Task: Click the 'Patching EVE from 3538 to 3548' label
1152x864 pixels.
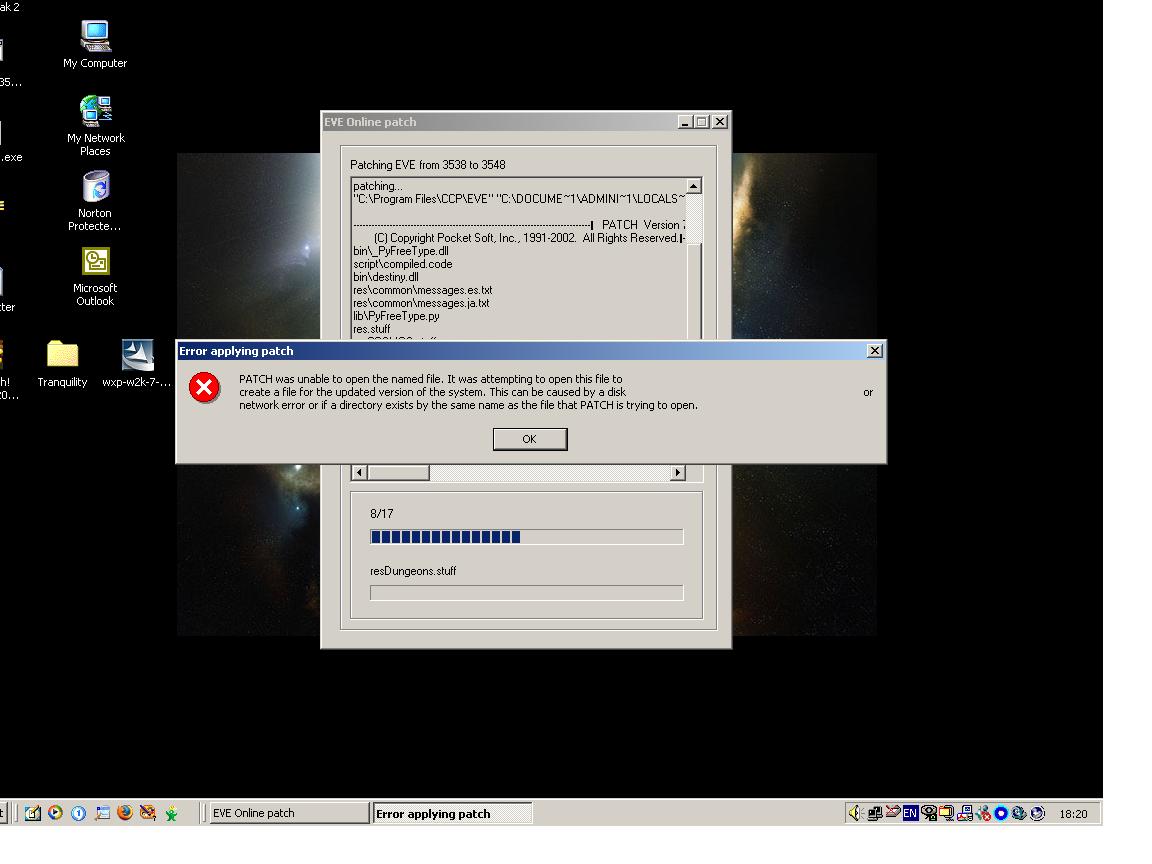Action: pyautogui.click(x=428, y=165)
